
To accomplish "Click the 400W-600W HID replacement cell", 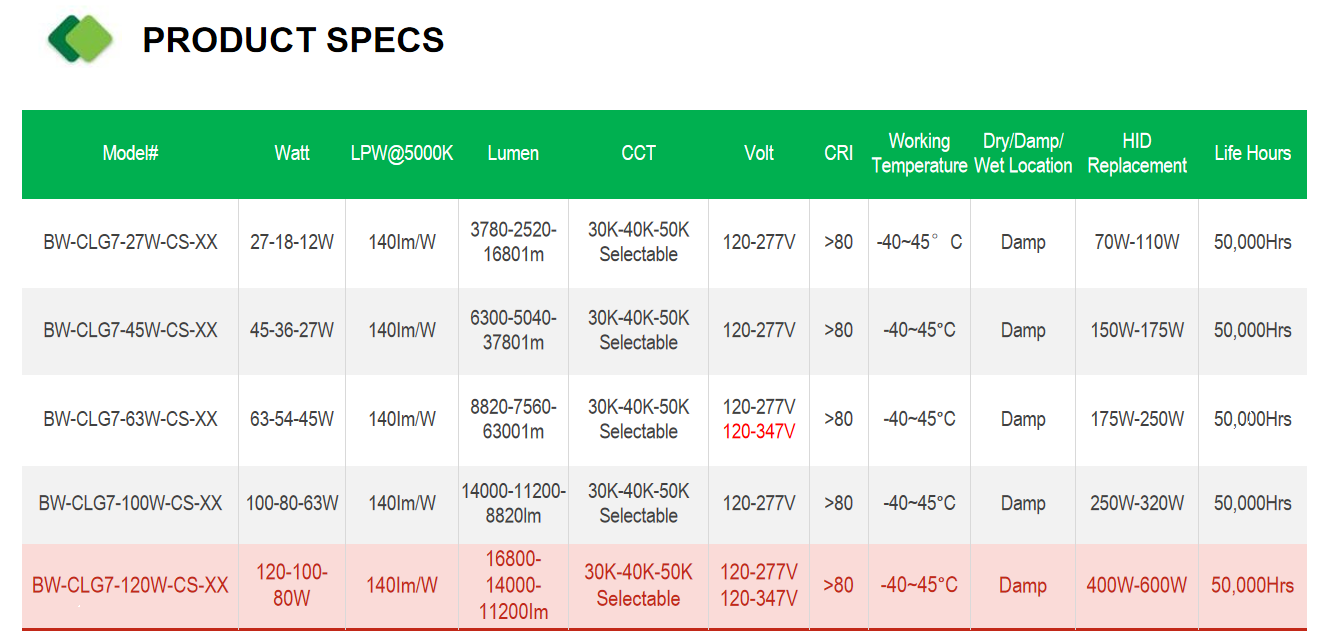I will [x=1137, y=586].
